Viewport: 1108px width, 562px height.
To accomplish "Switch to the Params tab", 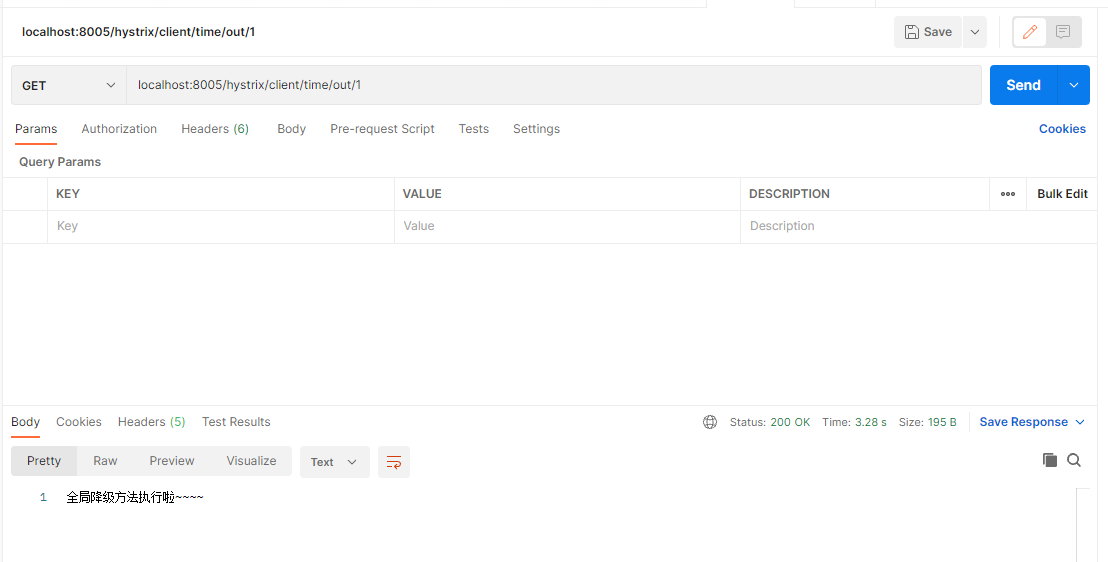I will pos(36,129).
